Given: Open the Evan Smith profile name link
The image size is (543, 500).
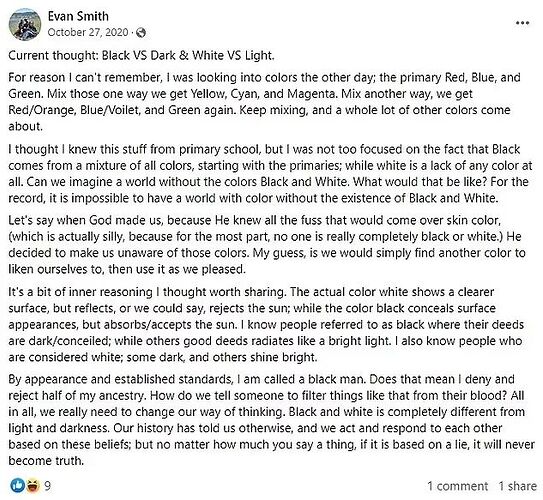Looking at the screenshot, I should 78,16.
